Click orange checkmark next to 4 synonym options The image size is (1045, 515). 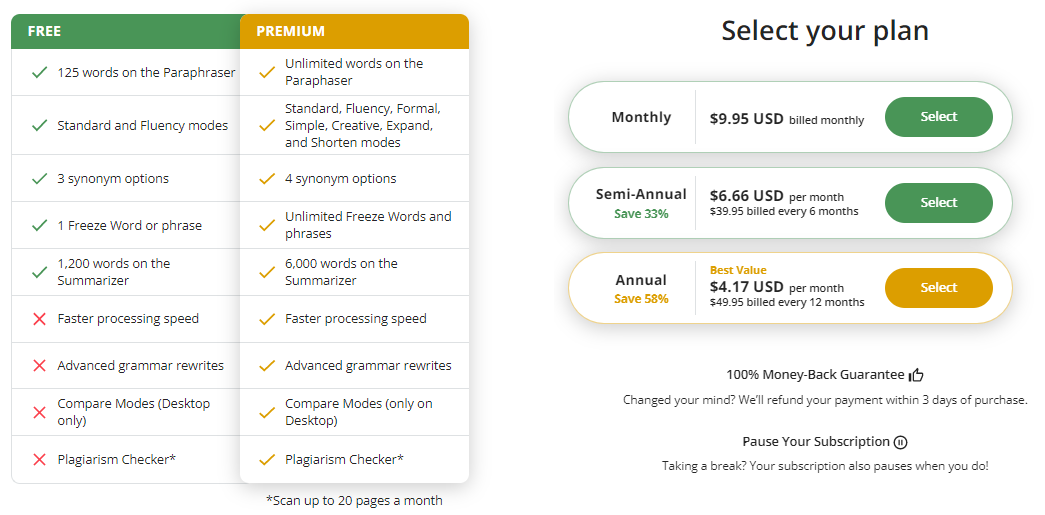tap(267, 179)
